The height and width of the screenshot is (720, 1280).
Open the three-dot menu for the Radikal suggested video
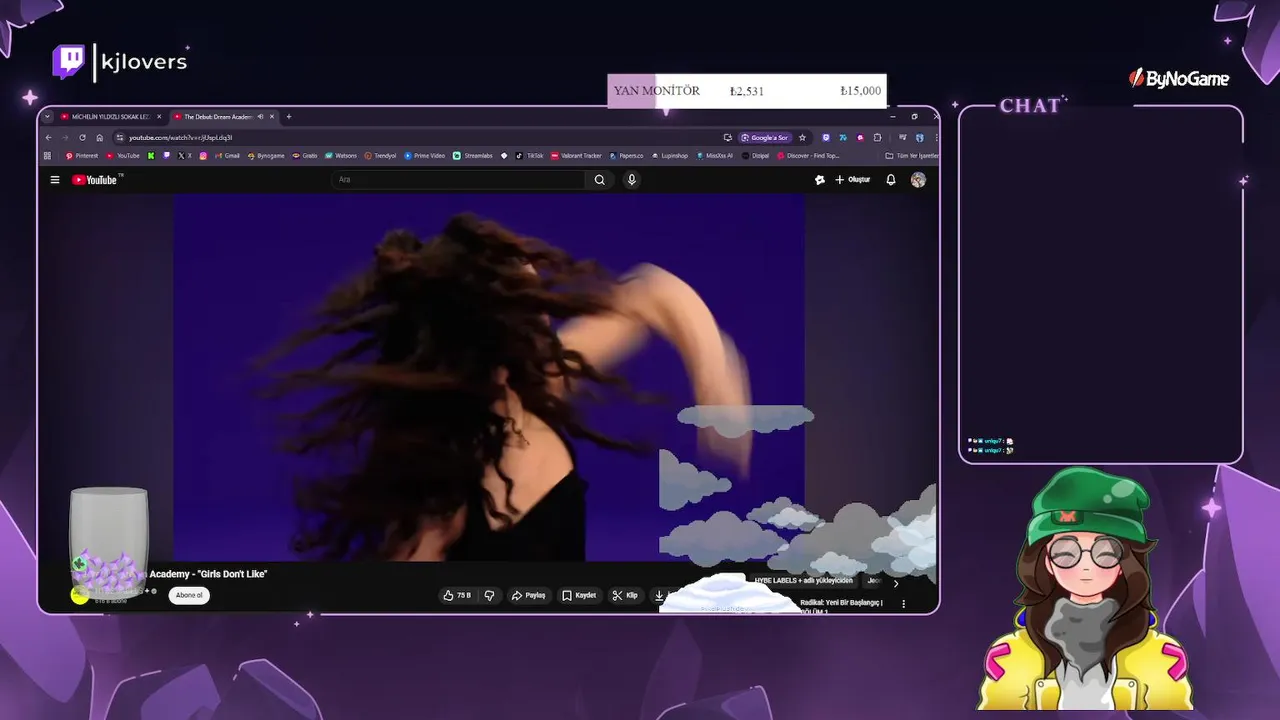(903, 604)
